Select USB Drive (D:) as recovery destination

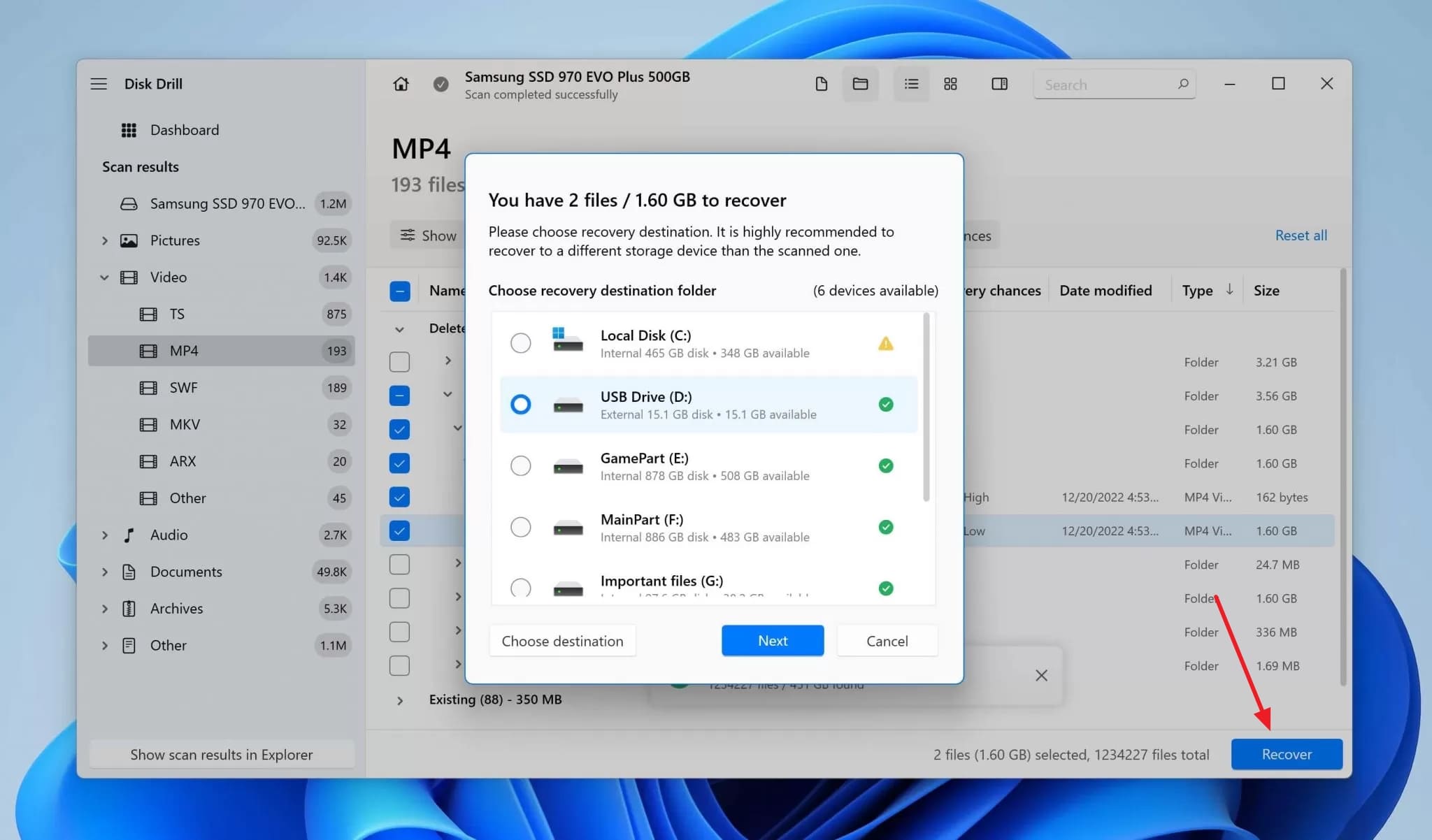click(x=520, y=404)
